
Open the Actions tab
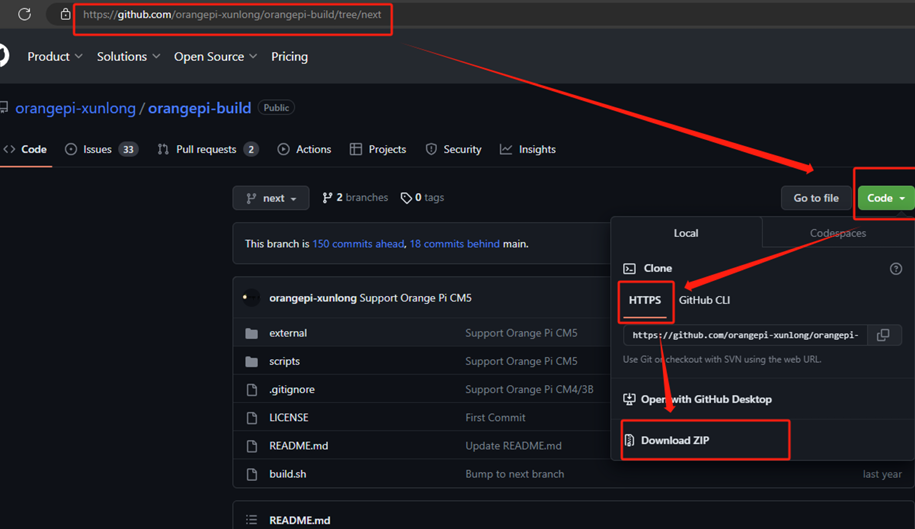[304, 149]
